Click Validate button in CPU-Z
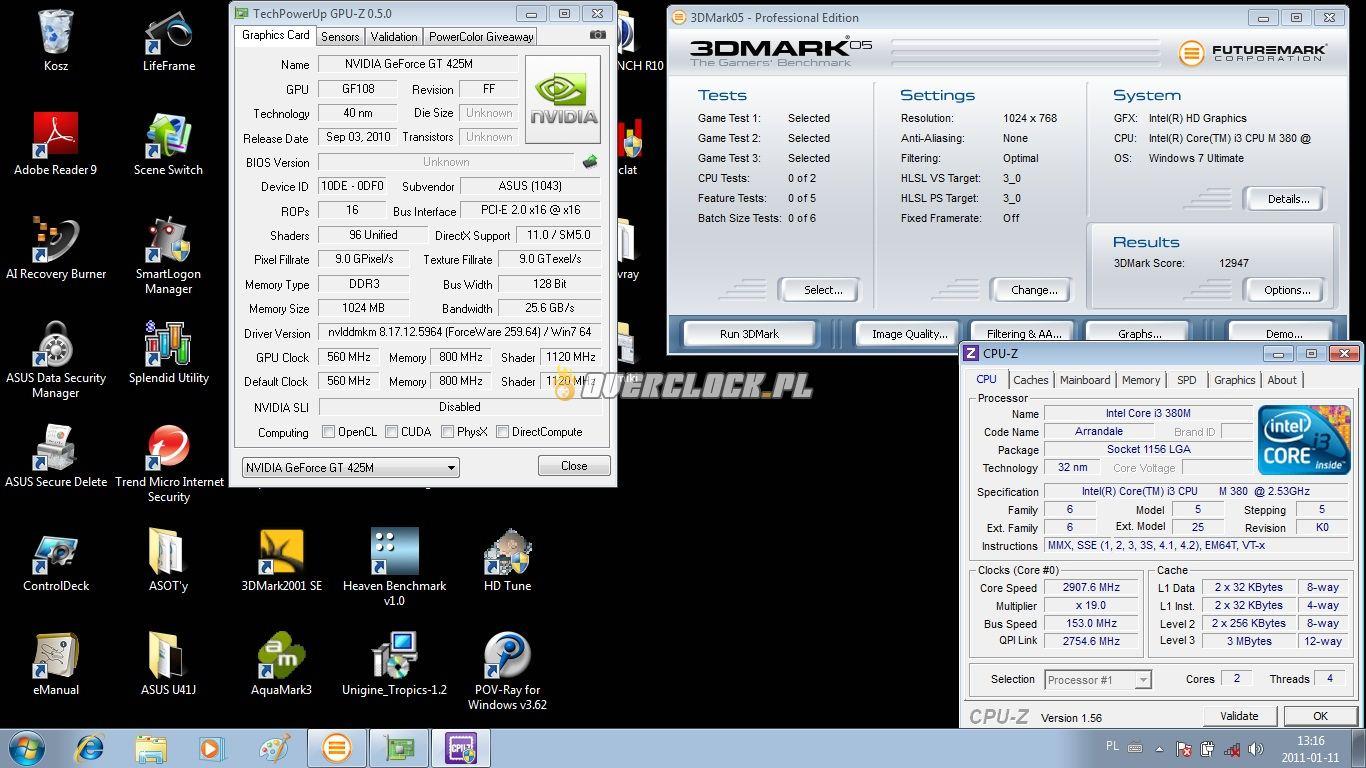 tap(1239, 716)
